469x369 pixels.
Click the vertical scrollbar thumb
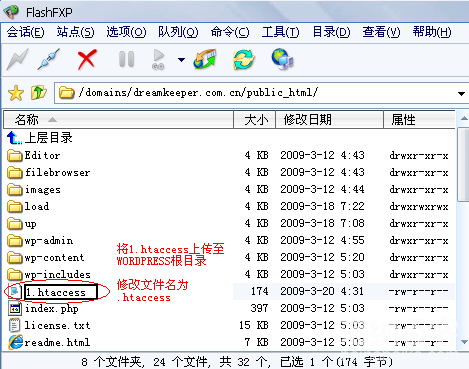(x=464, y=165)
